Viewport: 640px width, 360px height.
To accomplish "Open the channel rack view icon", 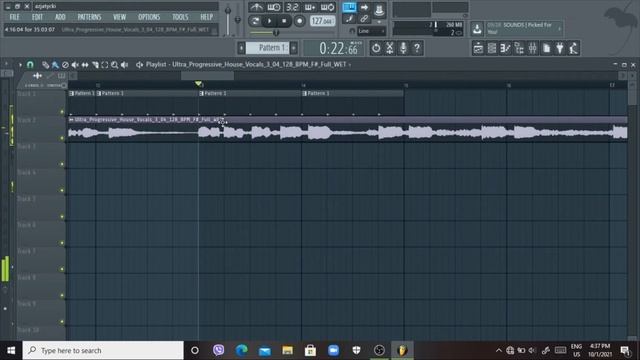I will 492,48.
